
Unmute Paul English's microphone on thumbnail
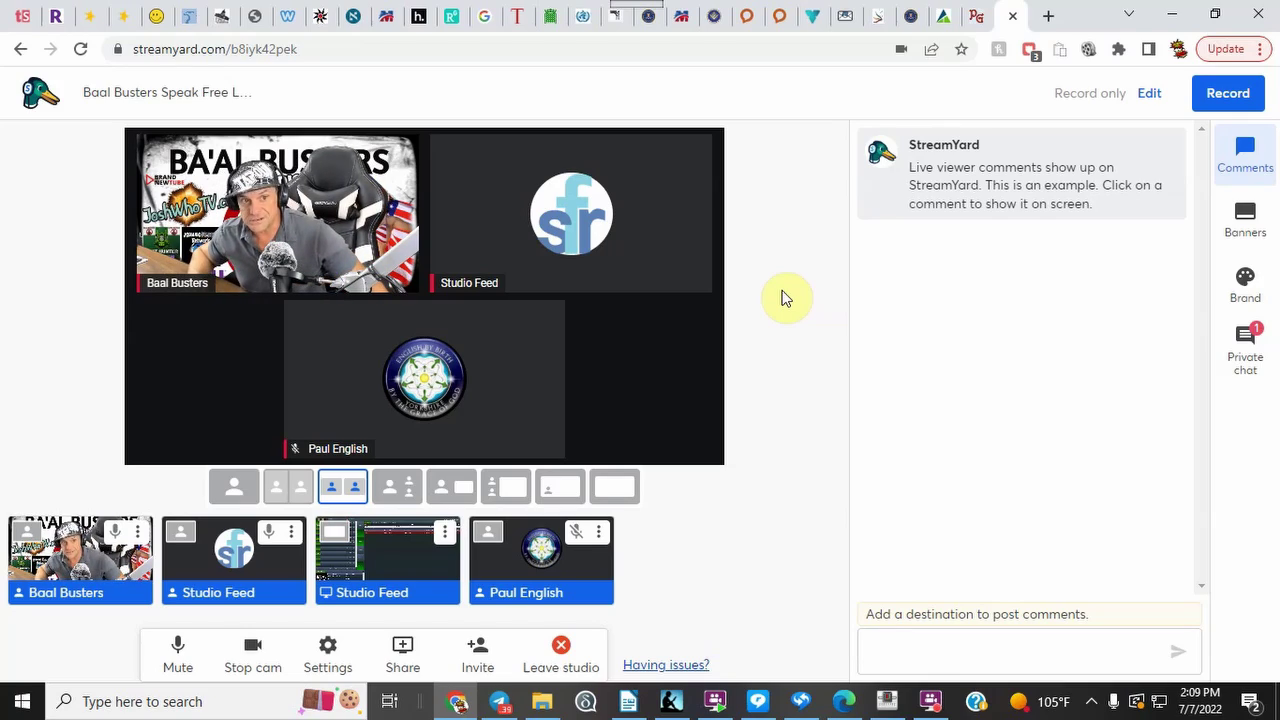tap(576, 532)
